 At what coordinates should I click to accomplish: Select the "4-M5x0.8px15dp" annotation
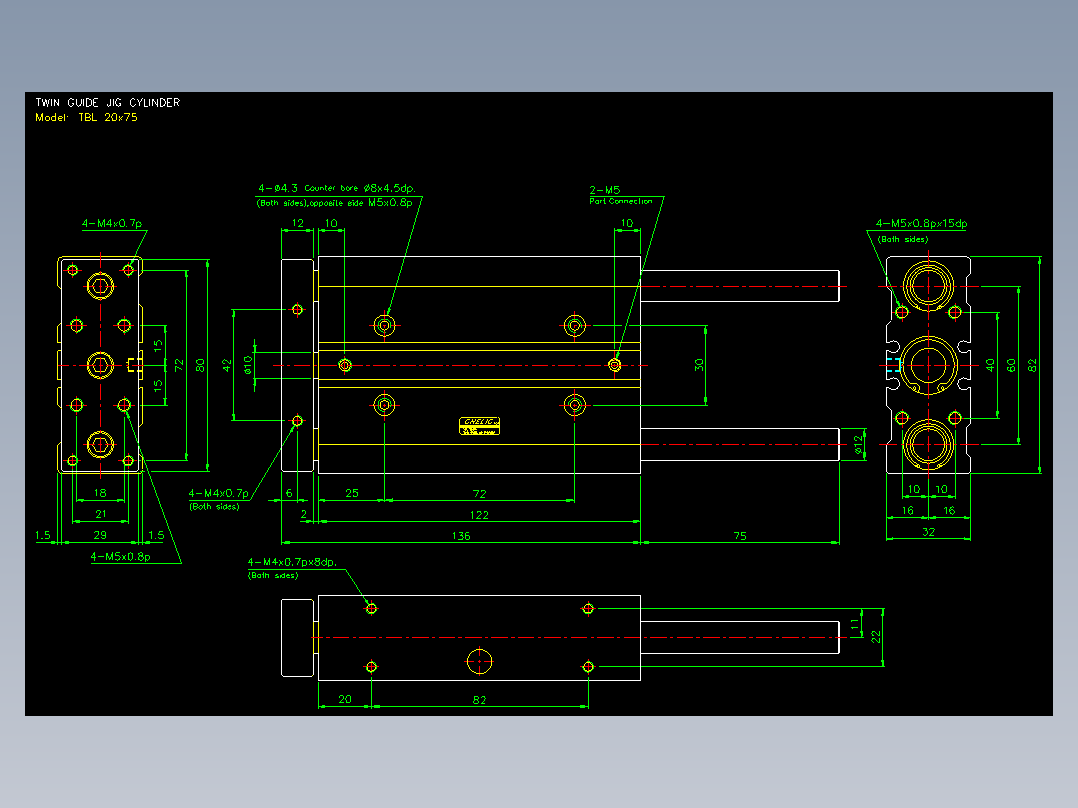[921, 223]
